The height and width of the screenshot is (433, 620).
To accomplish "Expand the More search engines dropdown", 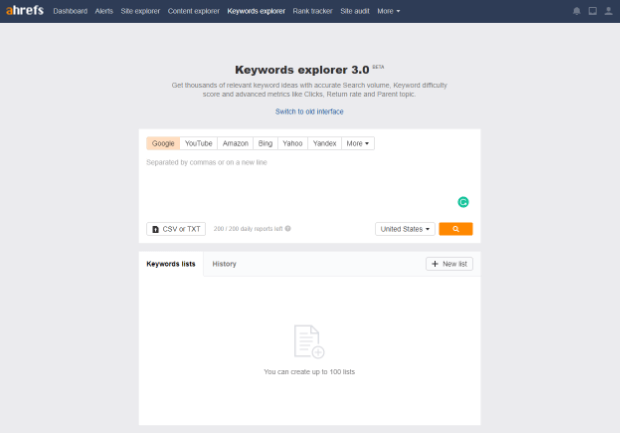I will (x=358, y=143).
